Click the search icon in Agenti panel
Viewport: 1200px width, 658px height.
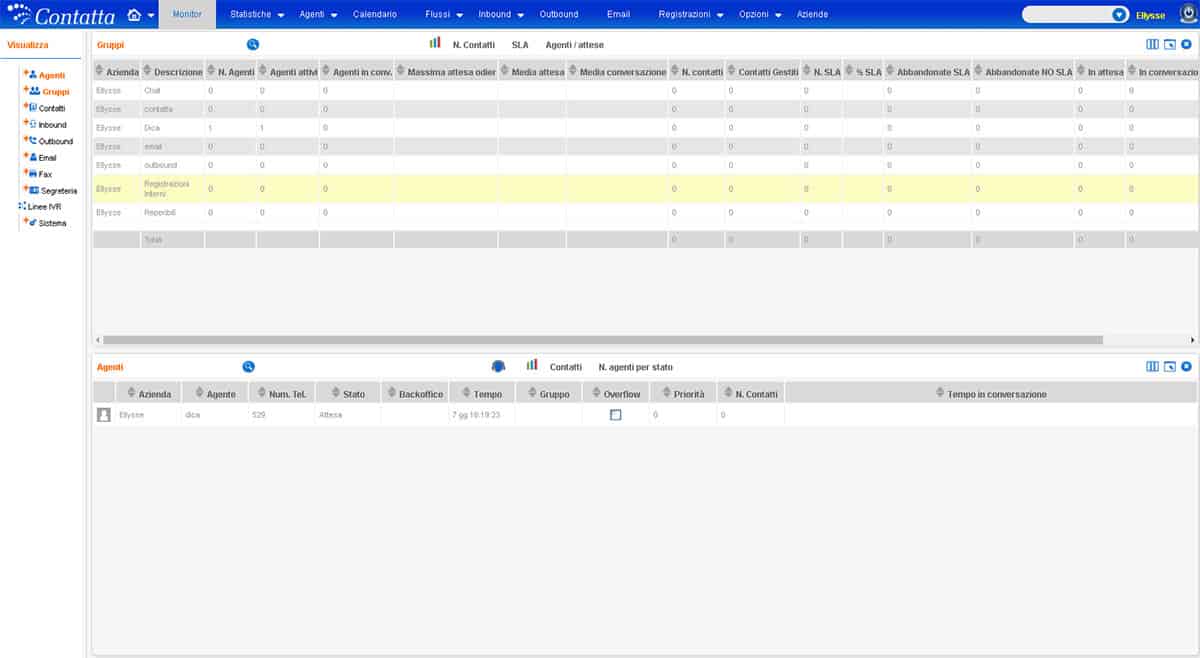point(249,367)
